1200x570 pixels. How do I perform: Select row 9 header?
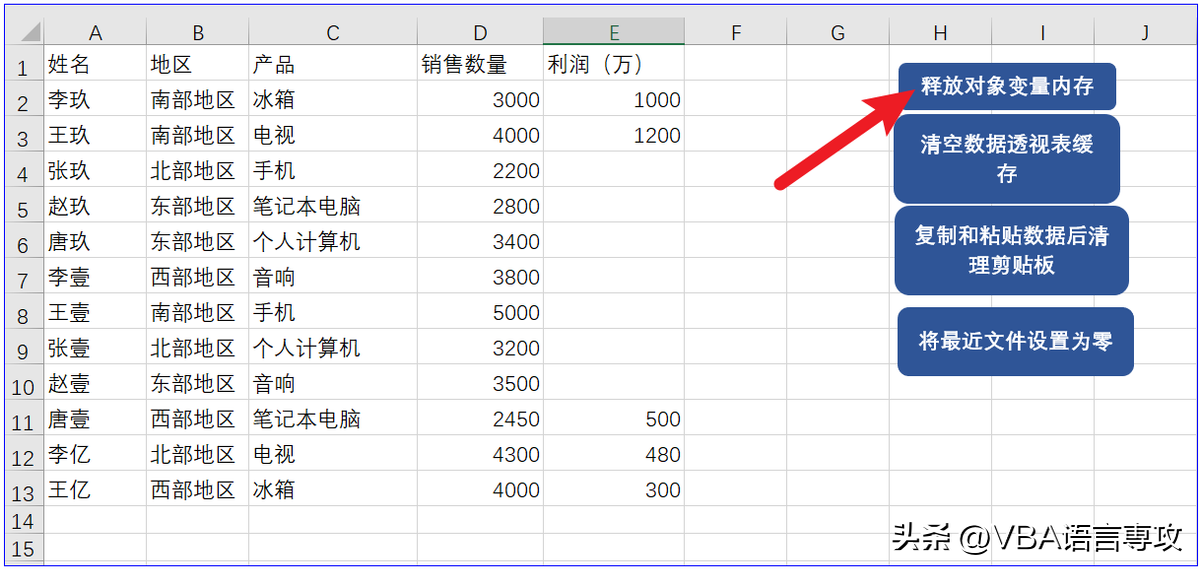[x=25, y=348]
